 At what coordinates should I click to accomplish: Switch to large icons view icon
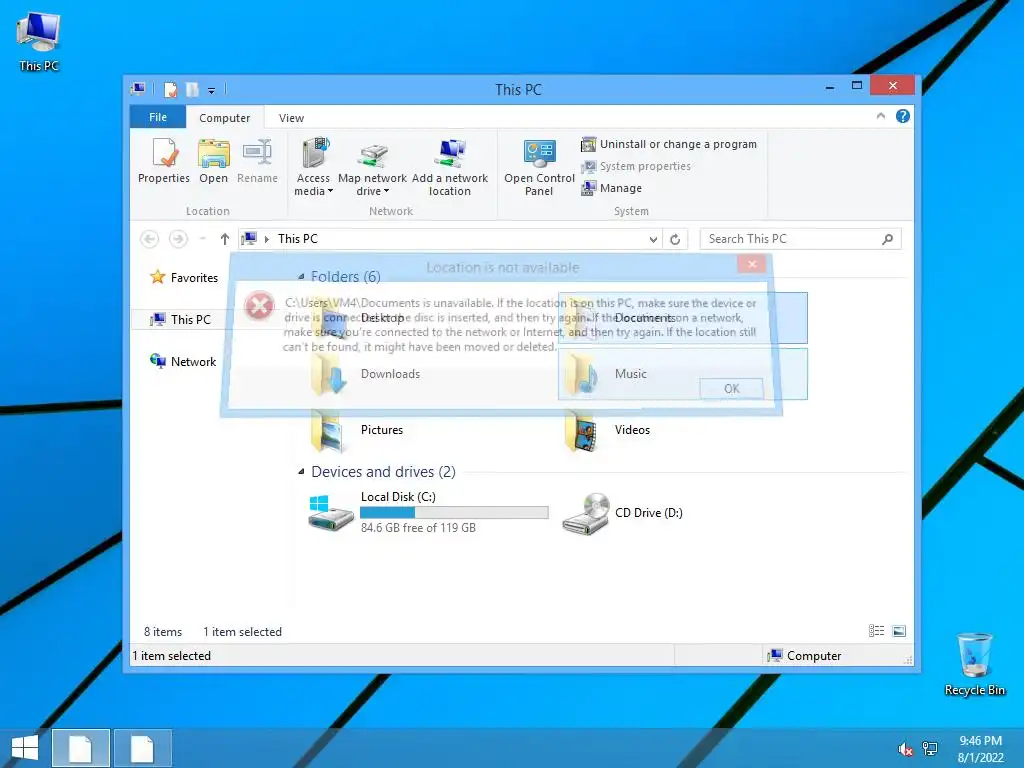[899, 631]
